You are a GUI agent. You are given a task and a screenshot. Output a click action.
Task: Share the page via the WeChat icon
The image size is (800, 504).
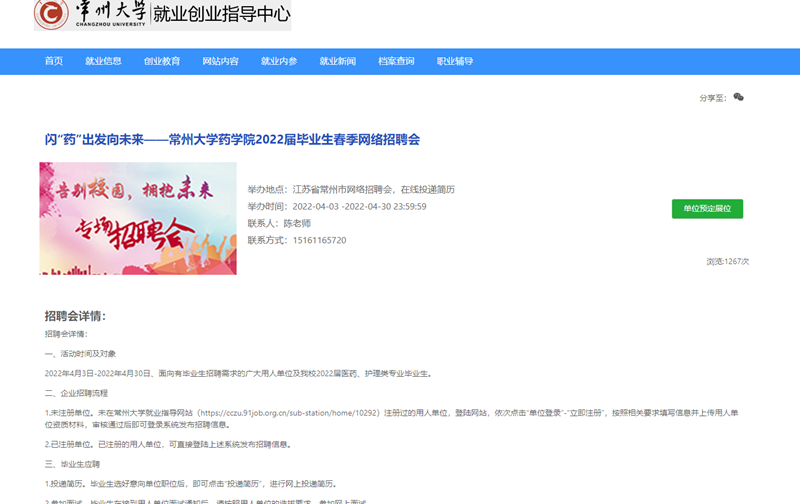coord(738,97)
